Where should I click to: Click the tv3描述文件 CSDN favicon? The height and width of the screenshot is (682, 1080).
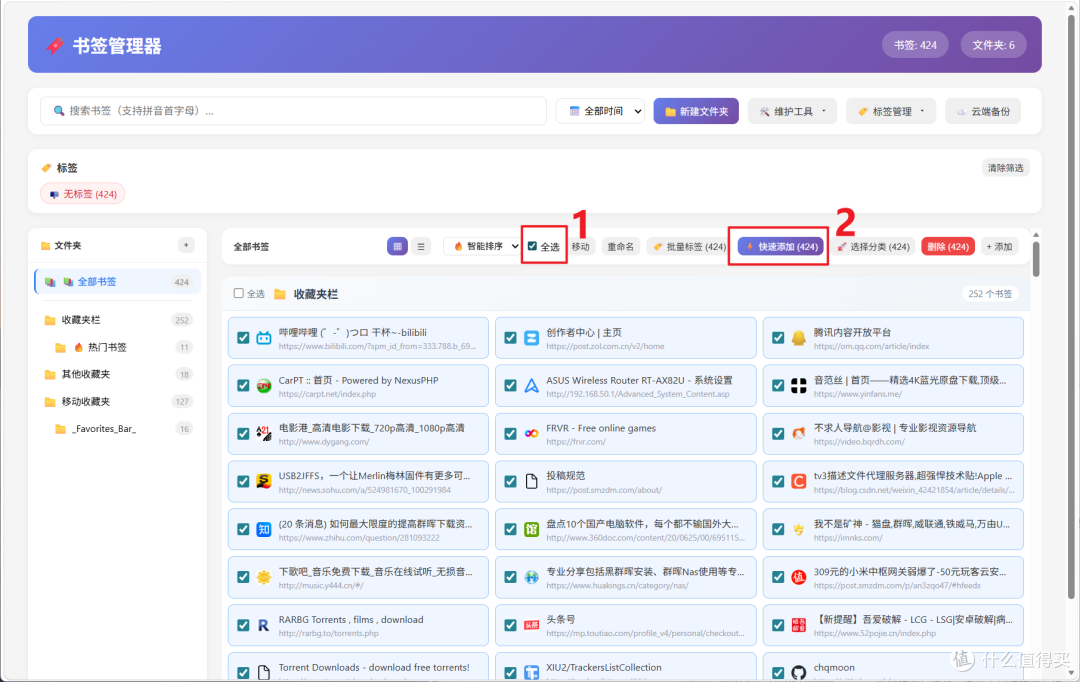[x=798, y=481]
